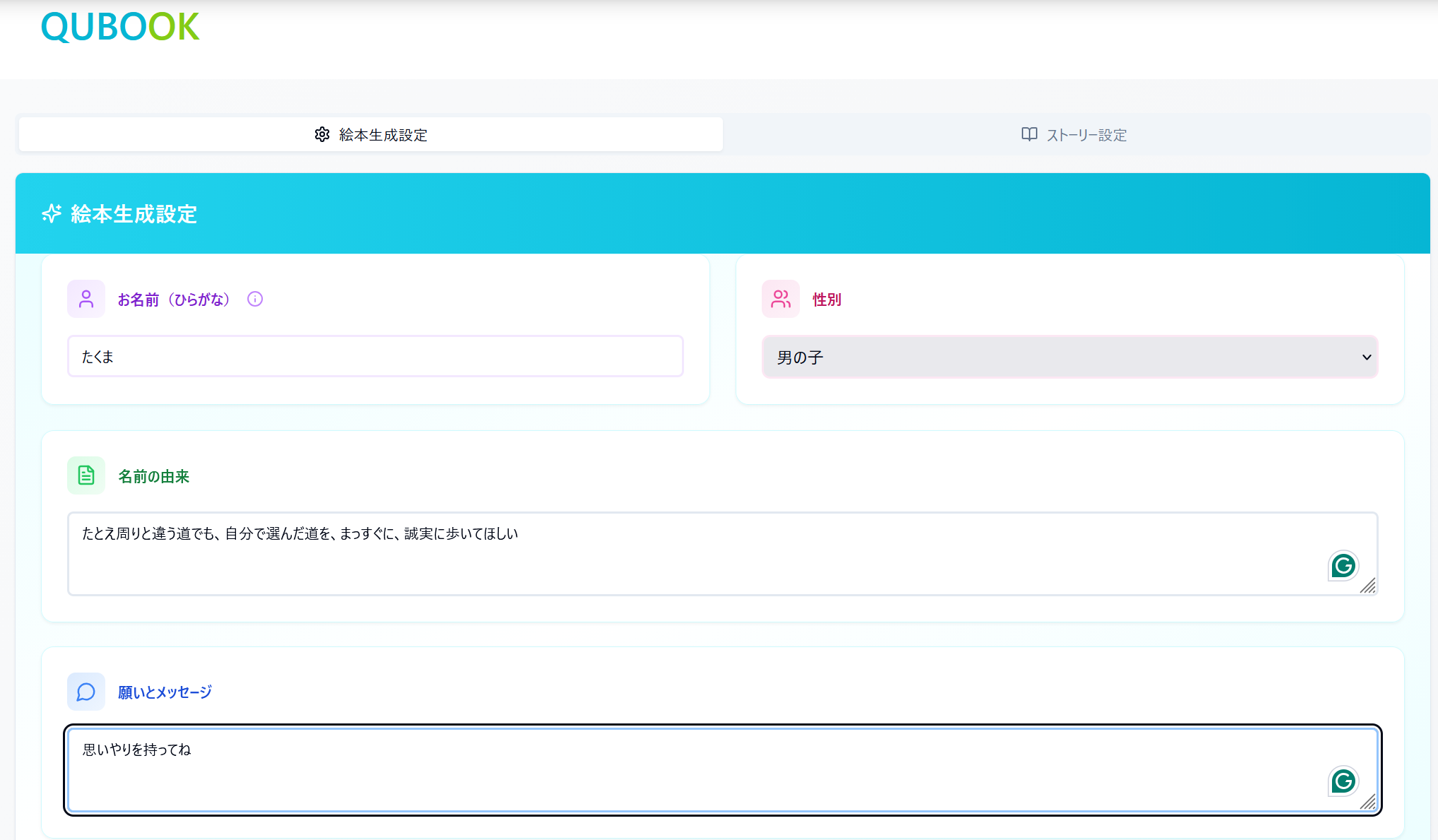
Task: Click the sparkle icon in header banner
Action: tap(52, 213)
